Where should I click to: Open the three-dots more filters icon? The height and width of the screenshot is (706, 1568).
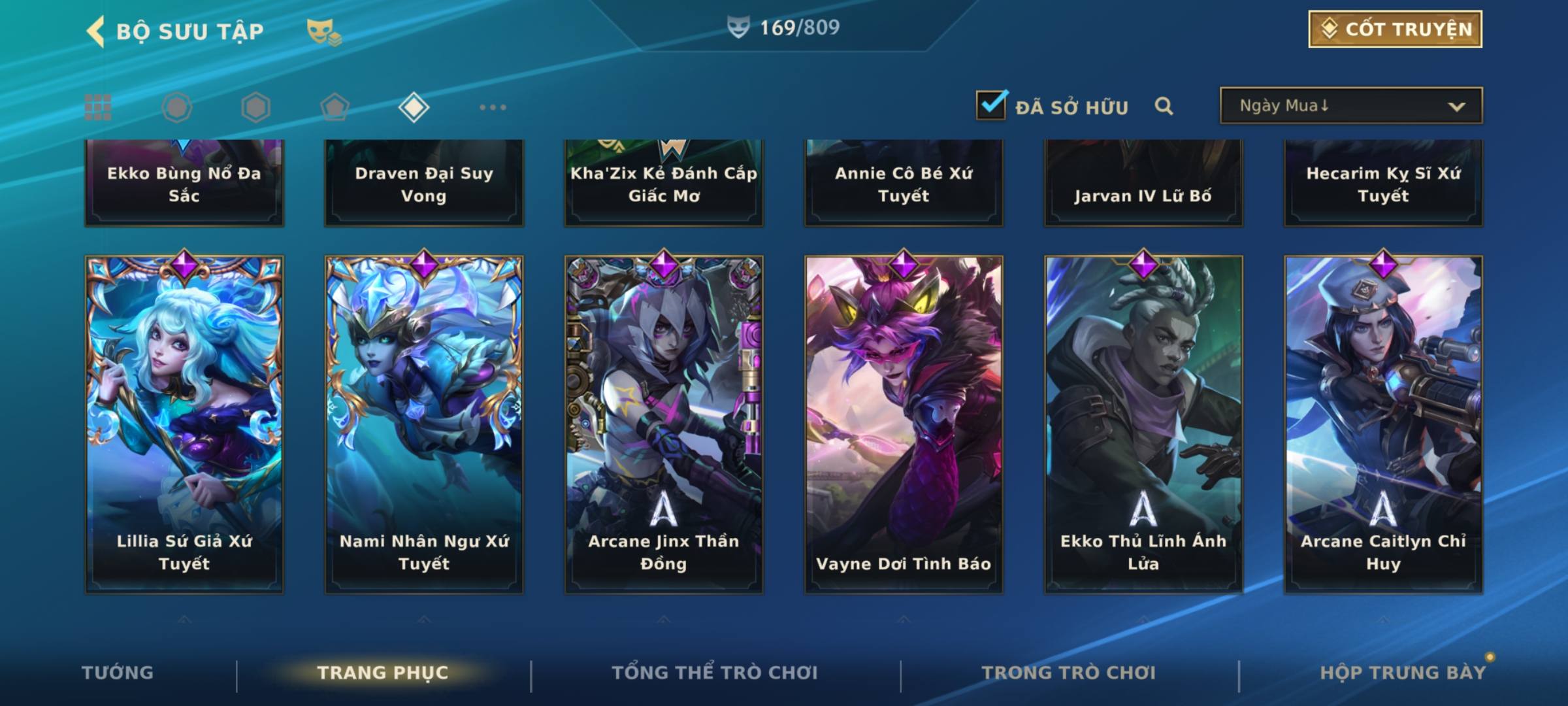tap(493, 107)
